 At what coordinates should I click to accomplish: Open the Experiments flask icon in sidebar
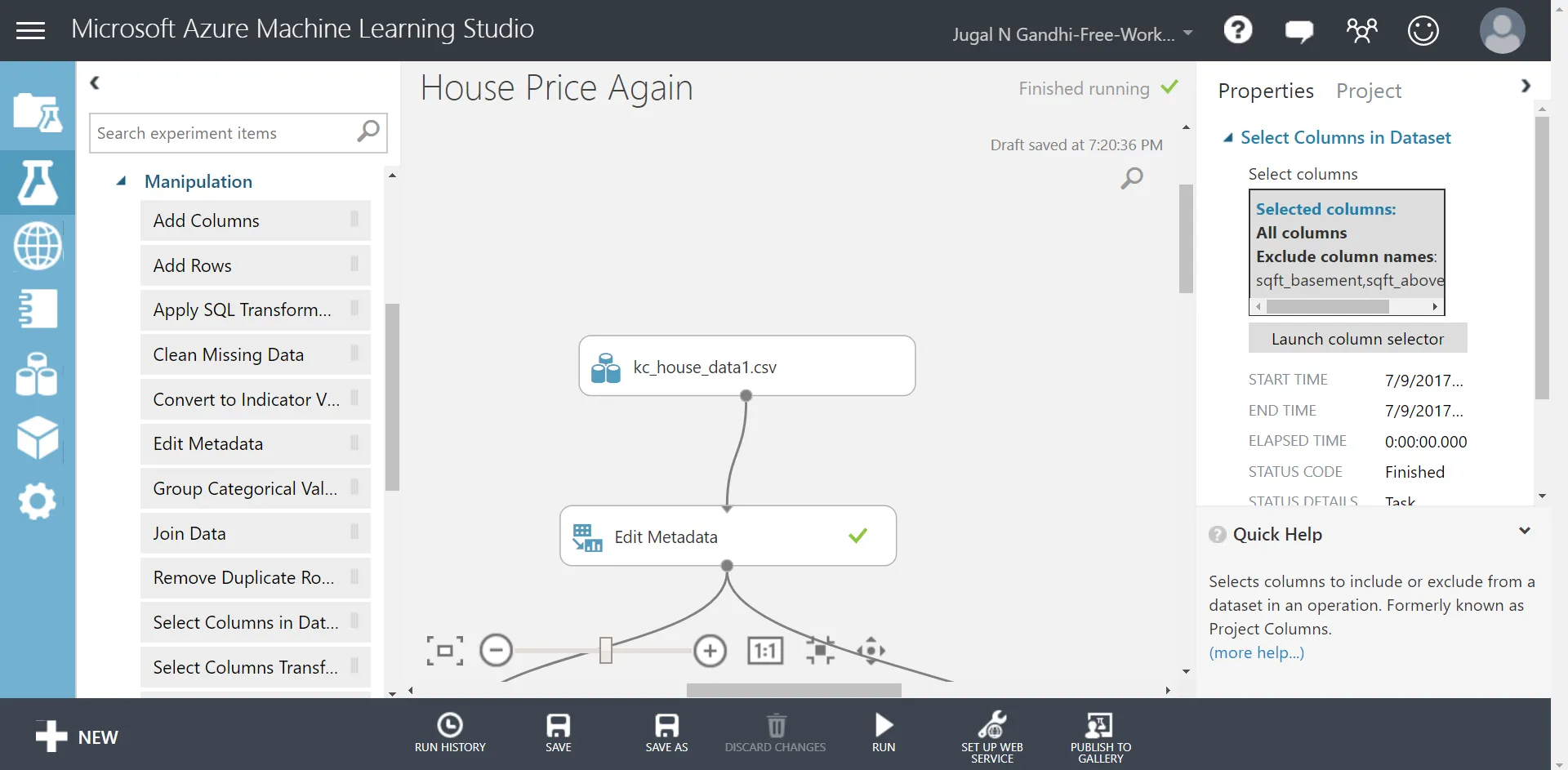[x=38, y=182]
